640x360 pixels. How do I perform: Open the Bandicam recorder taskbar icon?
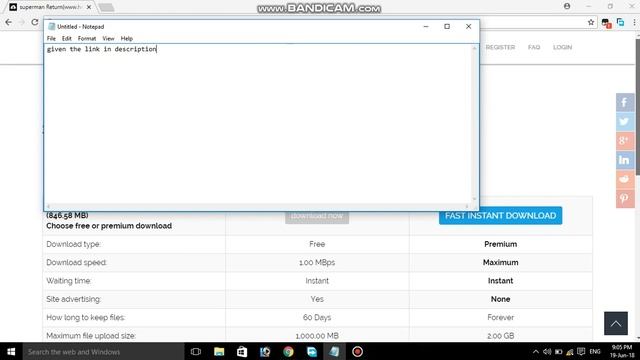click(x=357, y=351)
